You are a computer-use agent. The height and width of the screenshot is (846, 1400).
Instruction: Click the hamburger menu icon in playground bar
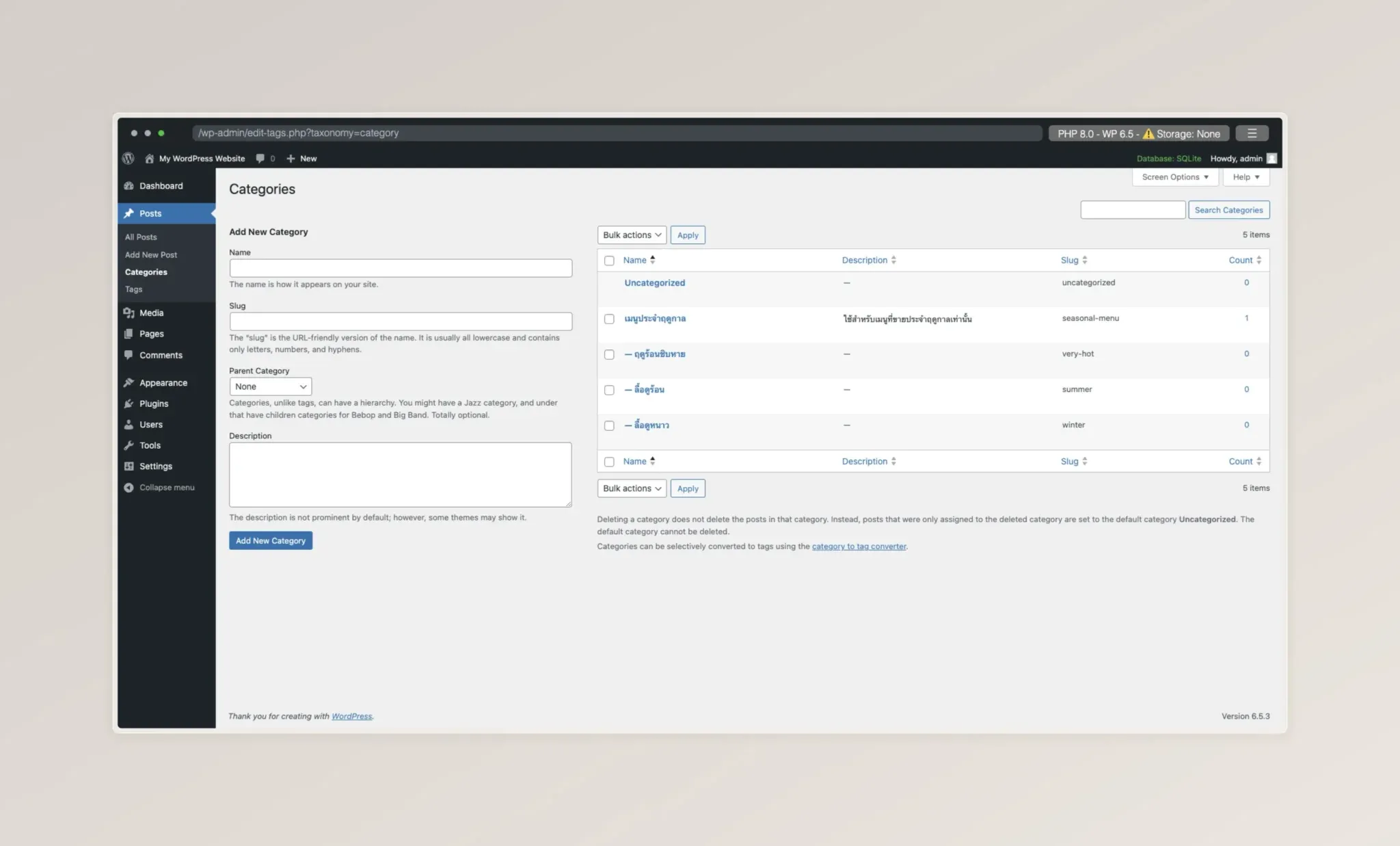pos(1252,133)
